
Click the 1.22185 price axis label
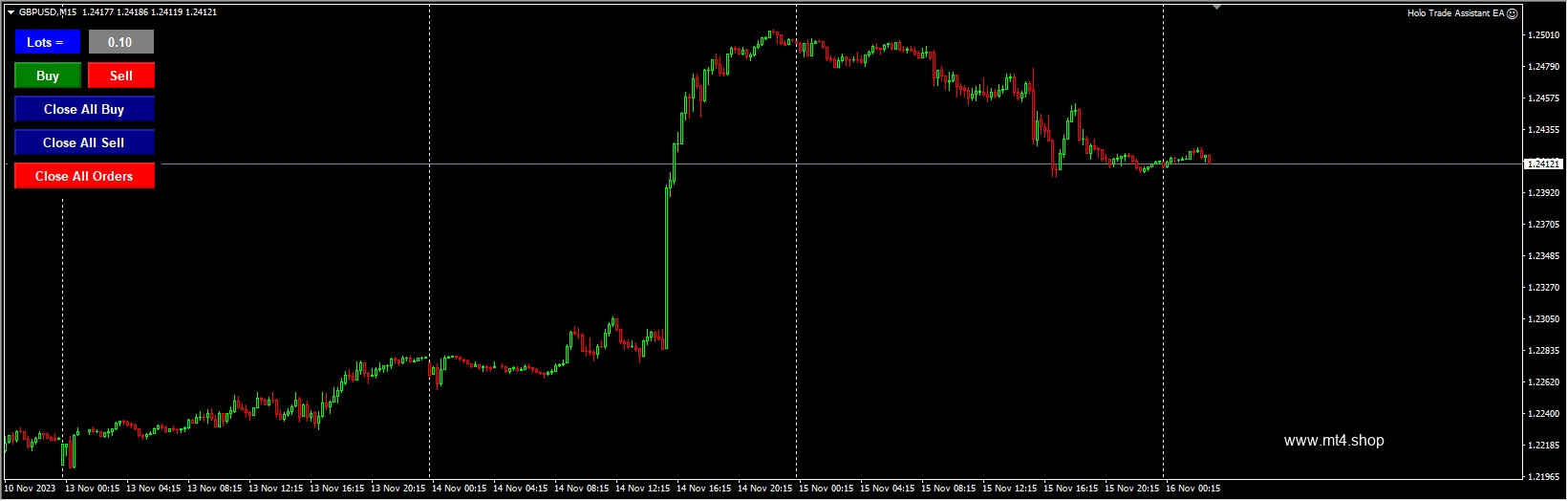coord(1544,446)
